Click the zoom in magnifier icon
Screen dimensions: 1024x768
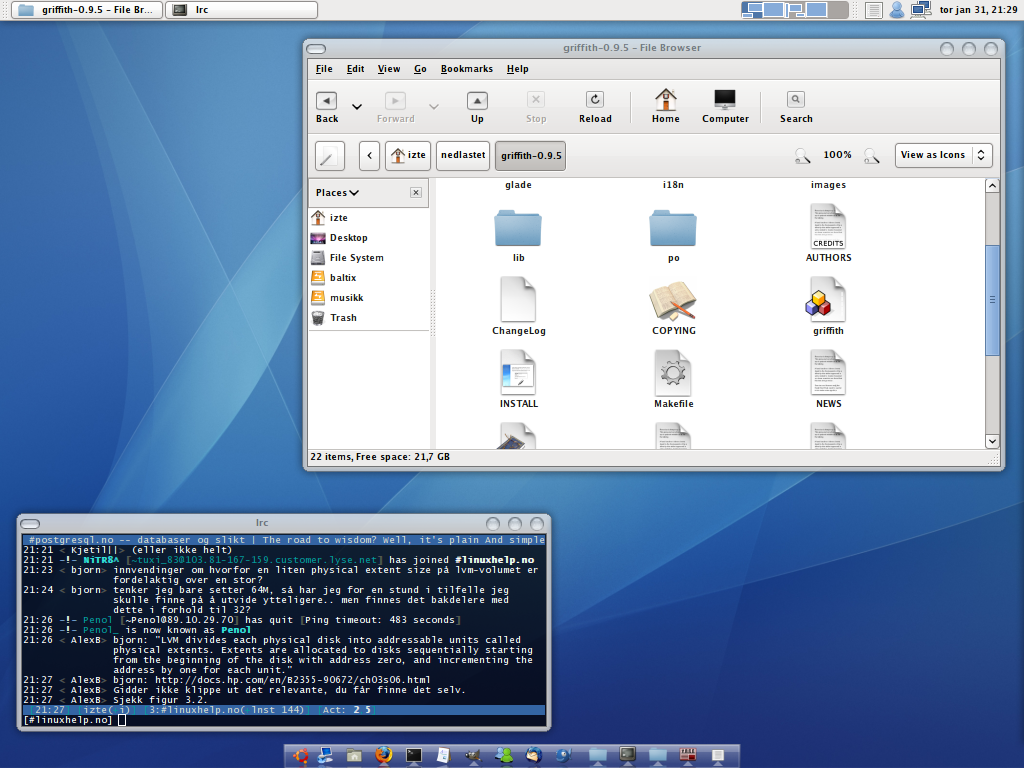[871, 155]
